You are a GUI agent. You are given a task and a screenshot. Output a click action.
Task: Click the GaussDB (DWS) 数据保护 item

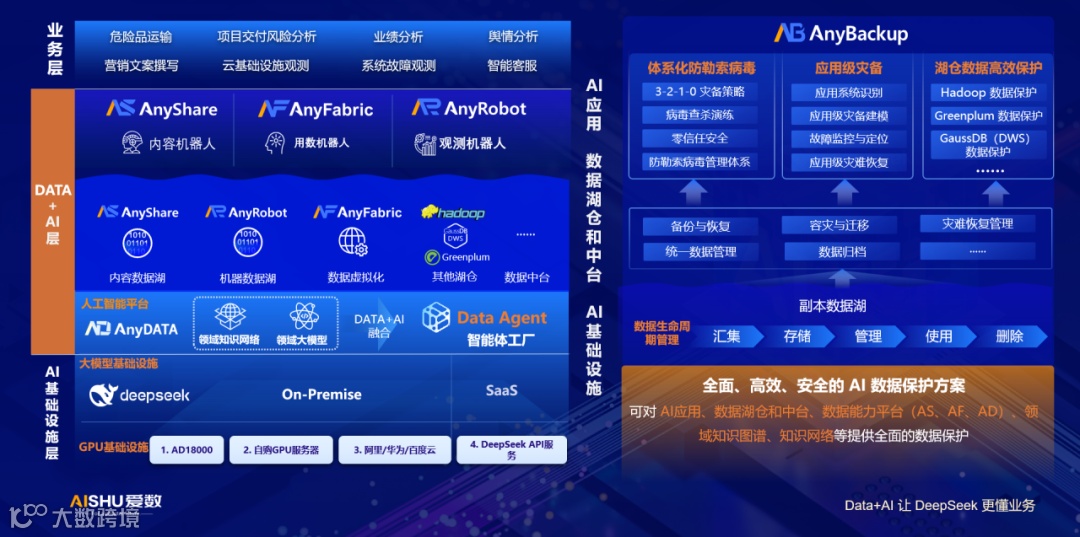(988, 145)
